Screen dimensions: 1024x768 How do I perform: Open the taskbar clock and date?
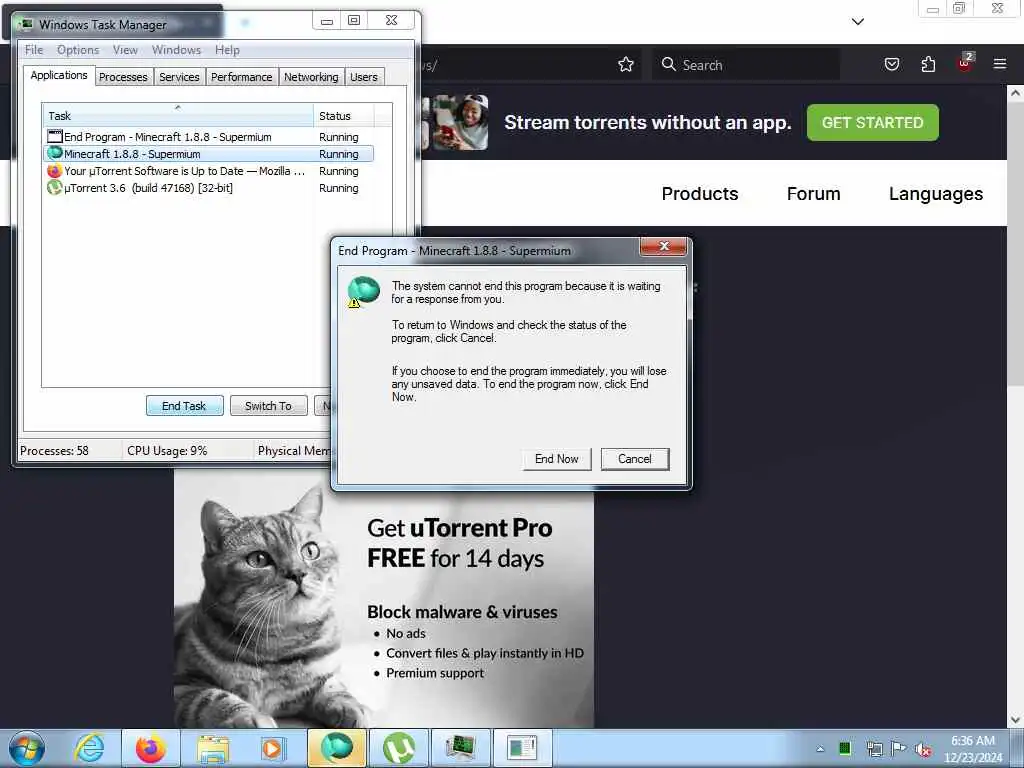973,749
